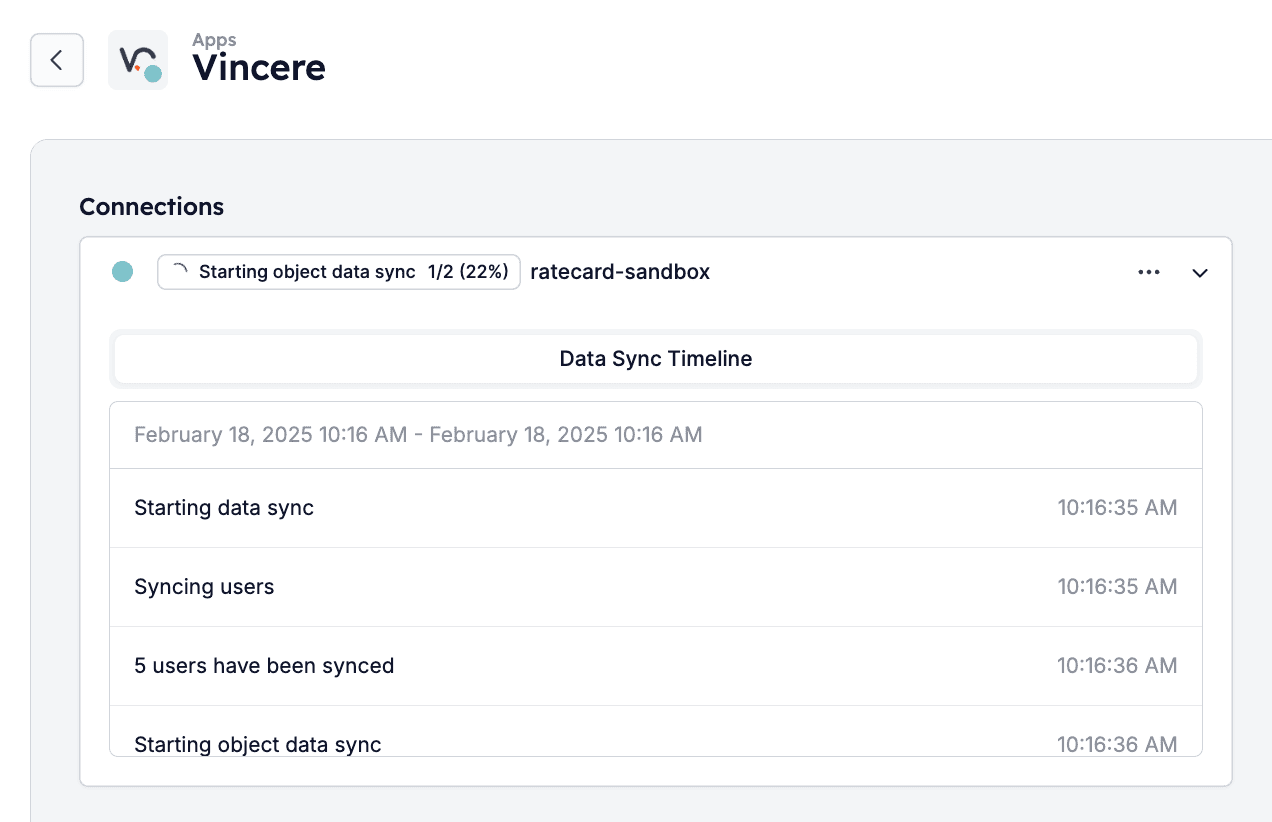Collapse the ratecard-sandbox connection chevron

click(1200, 273)
